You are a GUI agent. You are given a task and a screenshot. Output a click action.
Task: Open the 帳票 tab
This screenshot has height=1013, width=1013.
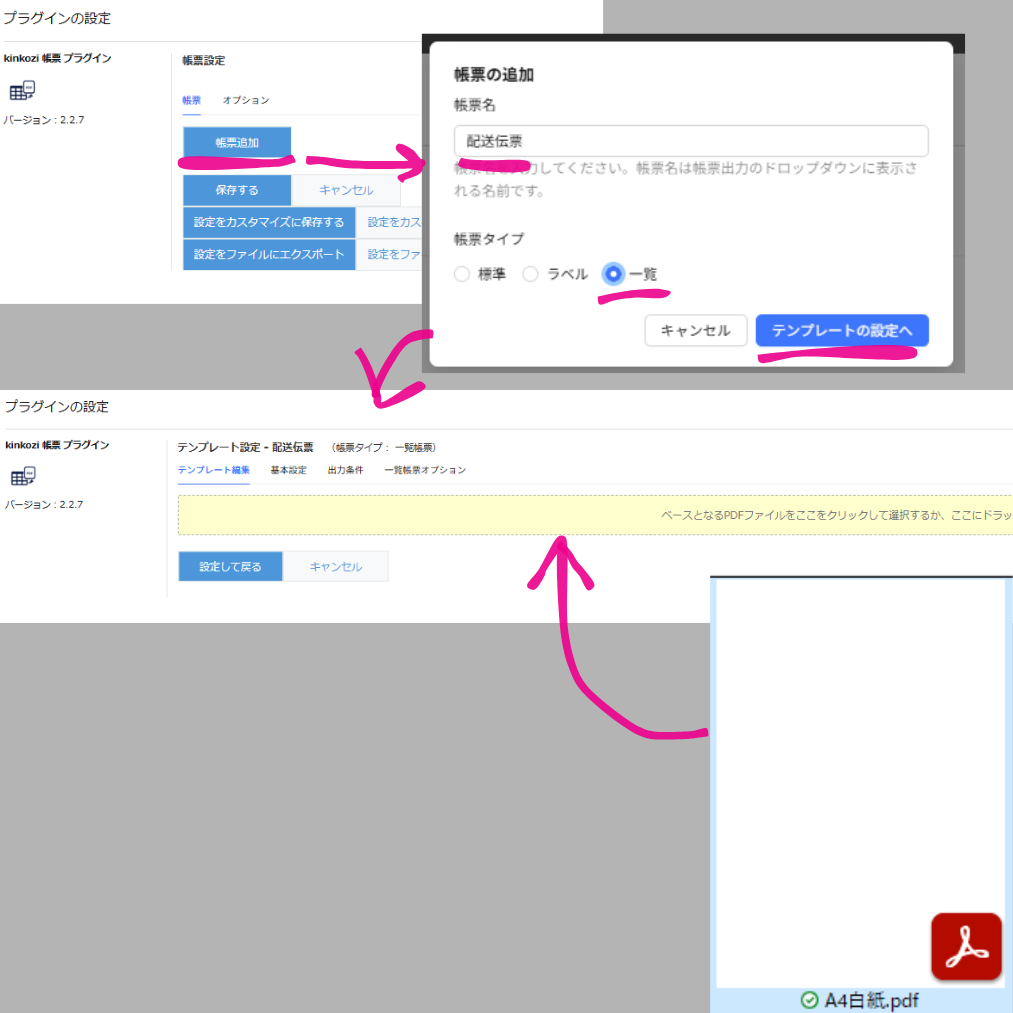coord(191,100)
